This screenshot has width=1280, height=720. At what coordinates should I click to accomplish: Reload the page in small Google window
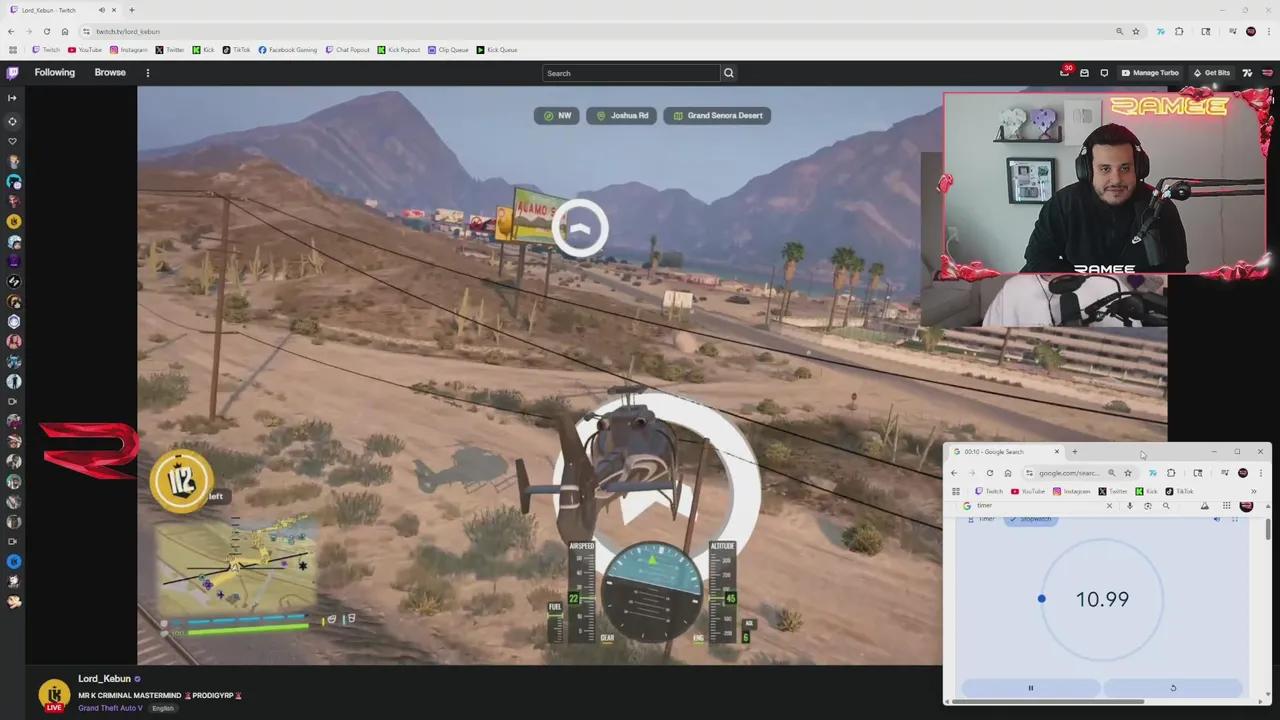click(x=990, y=473)
